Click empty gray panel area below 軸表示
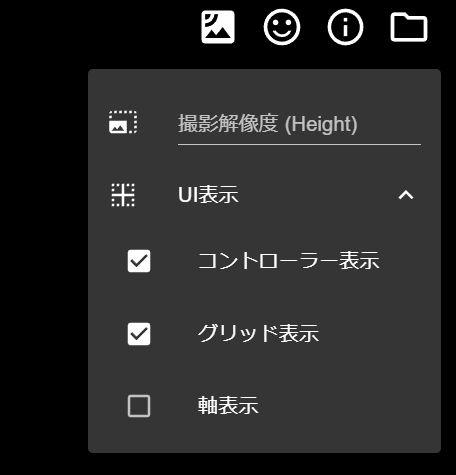 coord(264,436)
